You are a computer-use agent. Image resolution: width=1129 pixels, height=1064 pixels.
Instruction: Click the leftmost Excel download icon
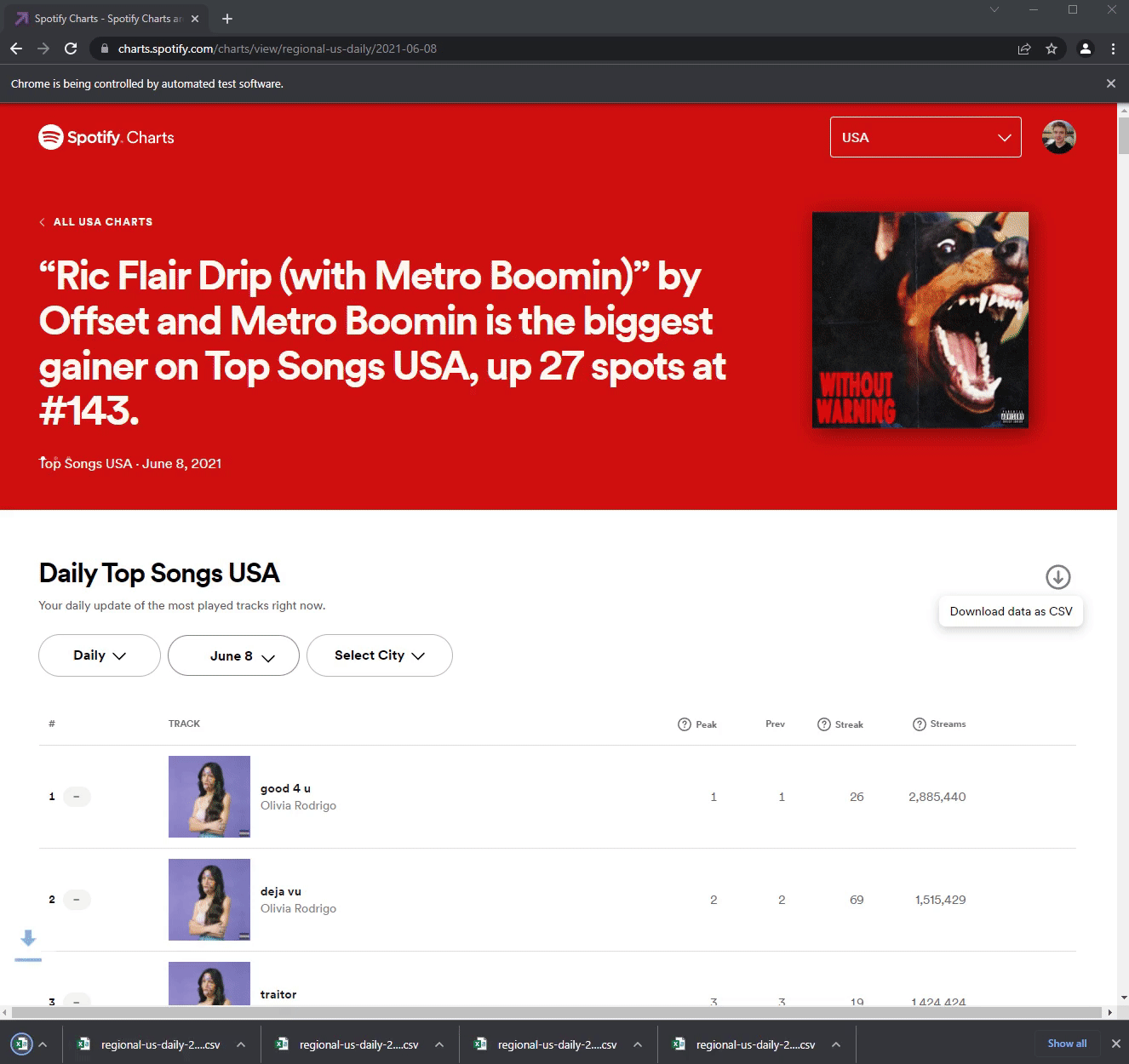click(21, 1044)
